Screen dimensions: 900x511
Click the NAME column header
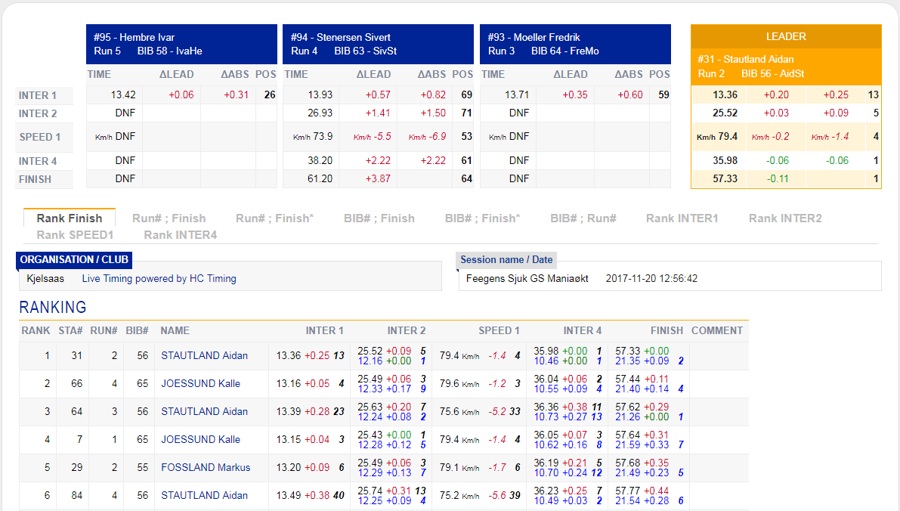click(175, 331)
